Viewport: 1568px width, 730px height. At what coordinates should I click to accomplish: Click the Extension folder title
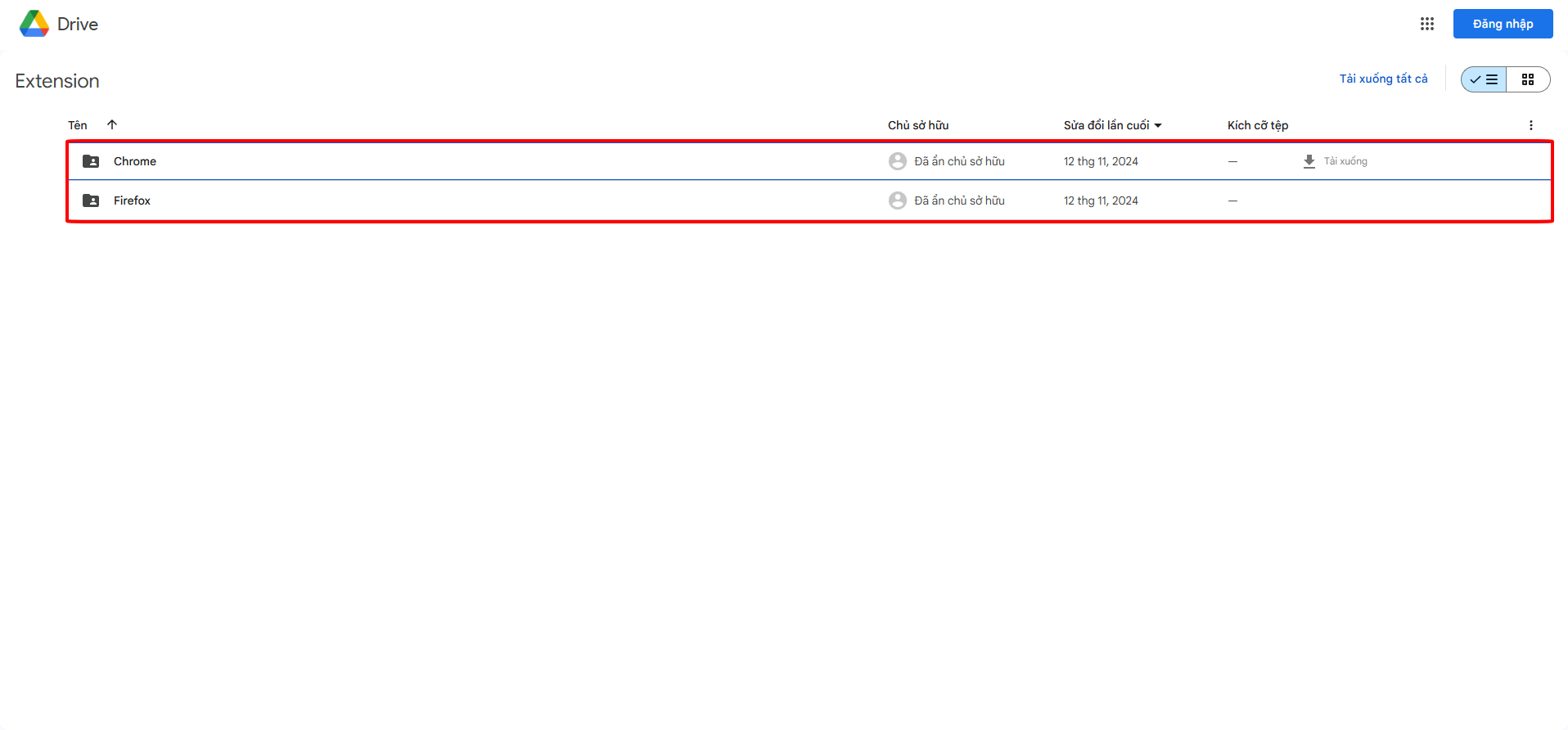click(x=57, y=81)
